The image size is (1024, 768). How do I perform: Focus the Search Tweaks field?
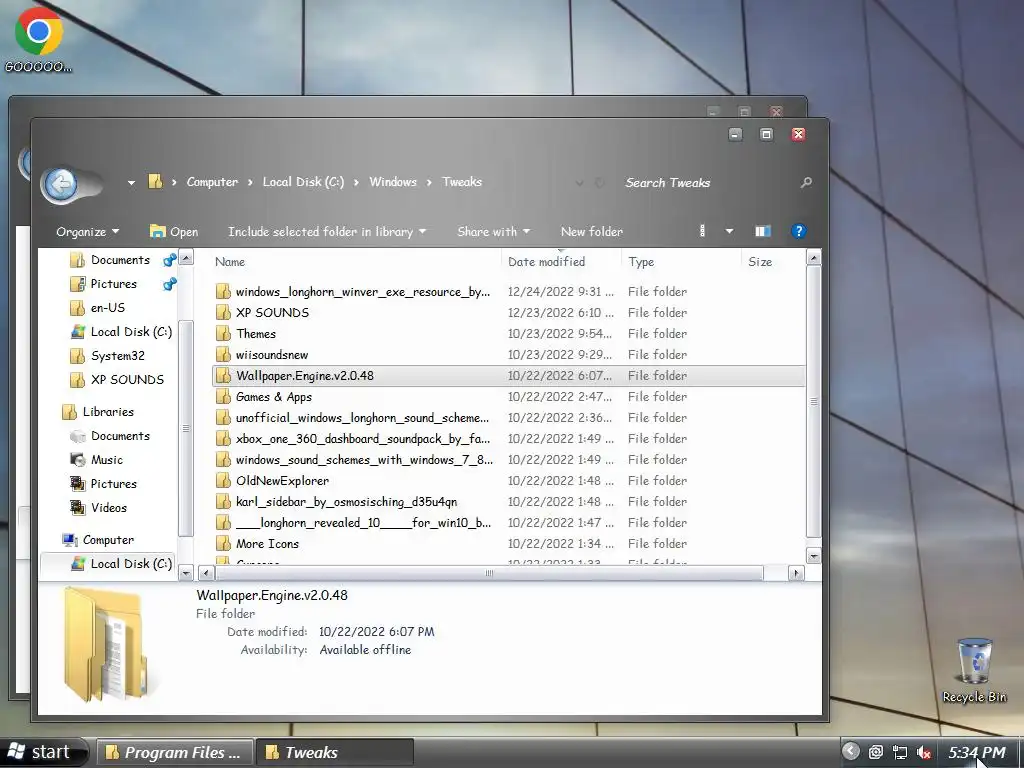pyautogui.click(x=709, y=183)
